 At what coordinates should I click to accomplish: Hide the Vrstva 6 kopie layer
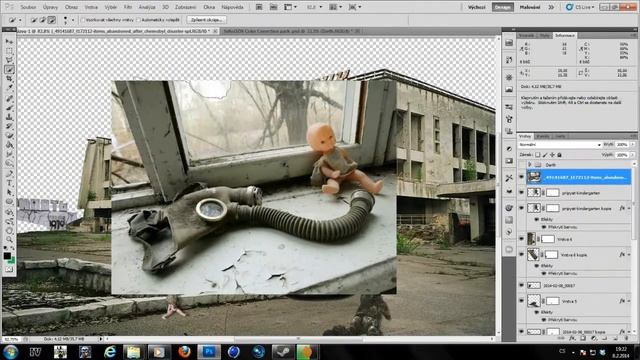(x=522, y=254)
